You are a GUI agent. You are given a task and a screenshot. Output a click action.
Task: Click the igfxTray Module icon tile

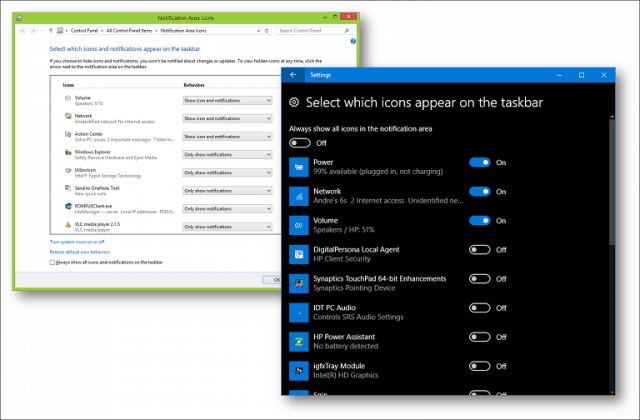[x=299, y=371]
